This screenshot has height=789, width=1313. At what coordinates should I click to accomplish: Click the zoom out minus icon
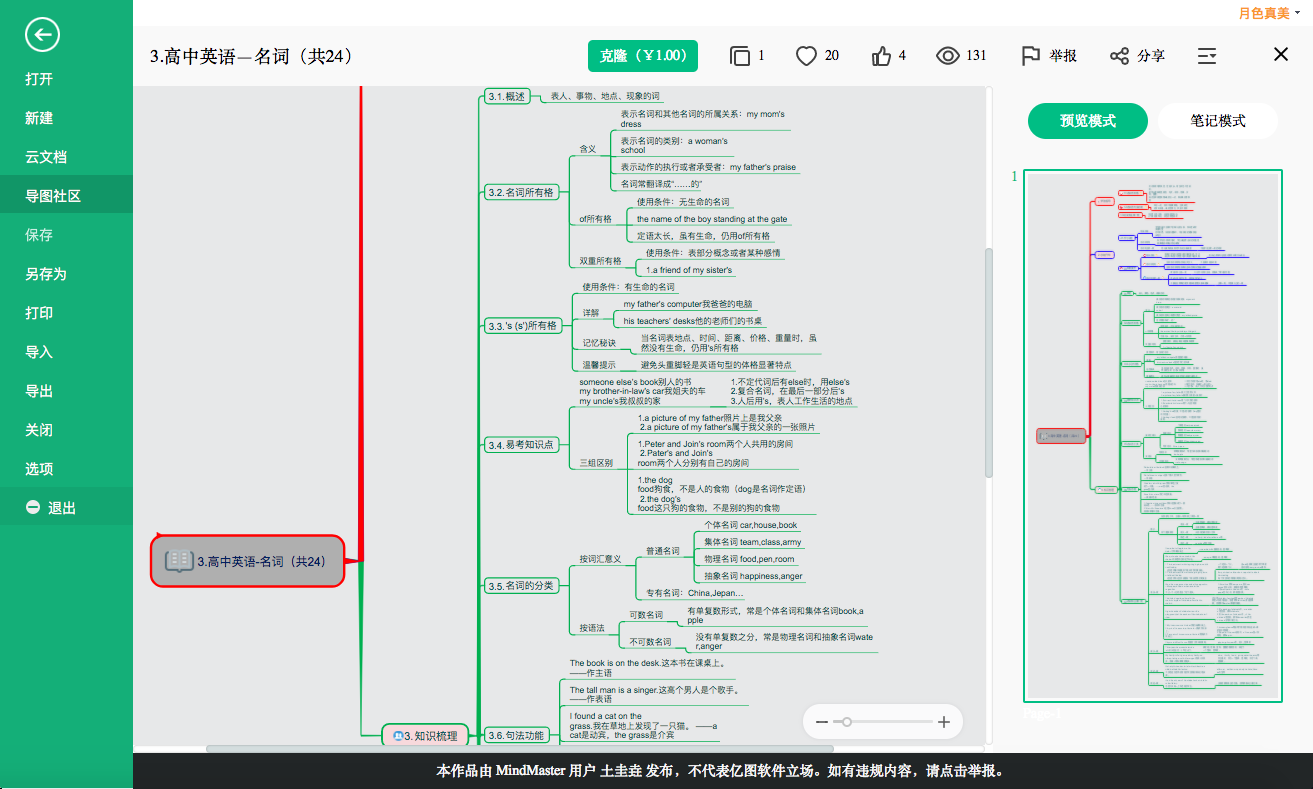coord(822,721)
